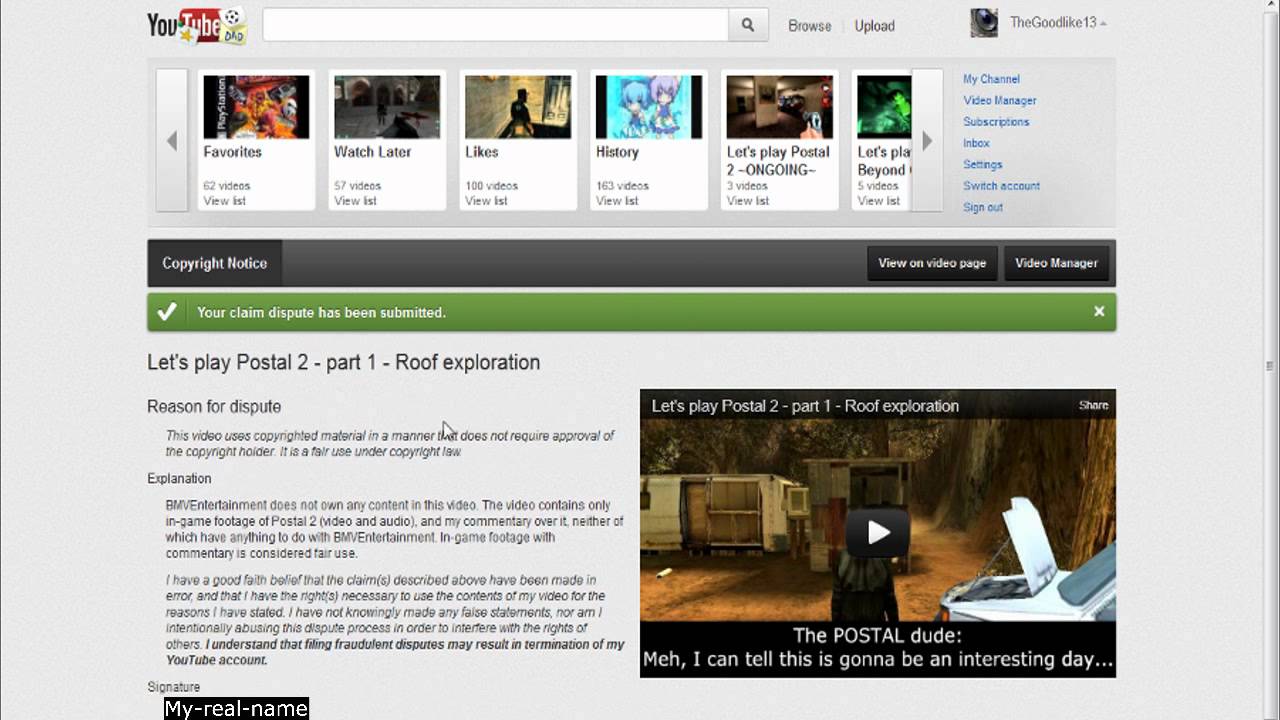Image resolution: width=1280 pixels, height=720 pixels.
Task: Click the dark Video Manager button
Action: click(1056, 263)
